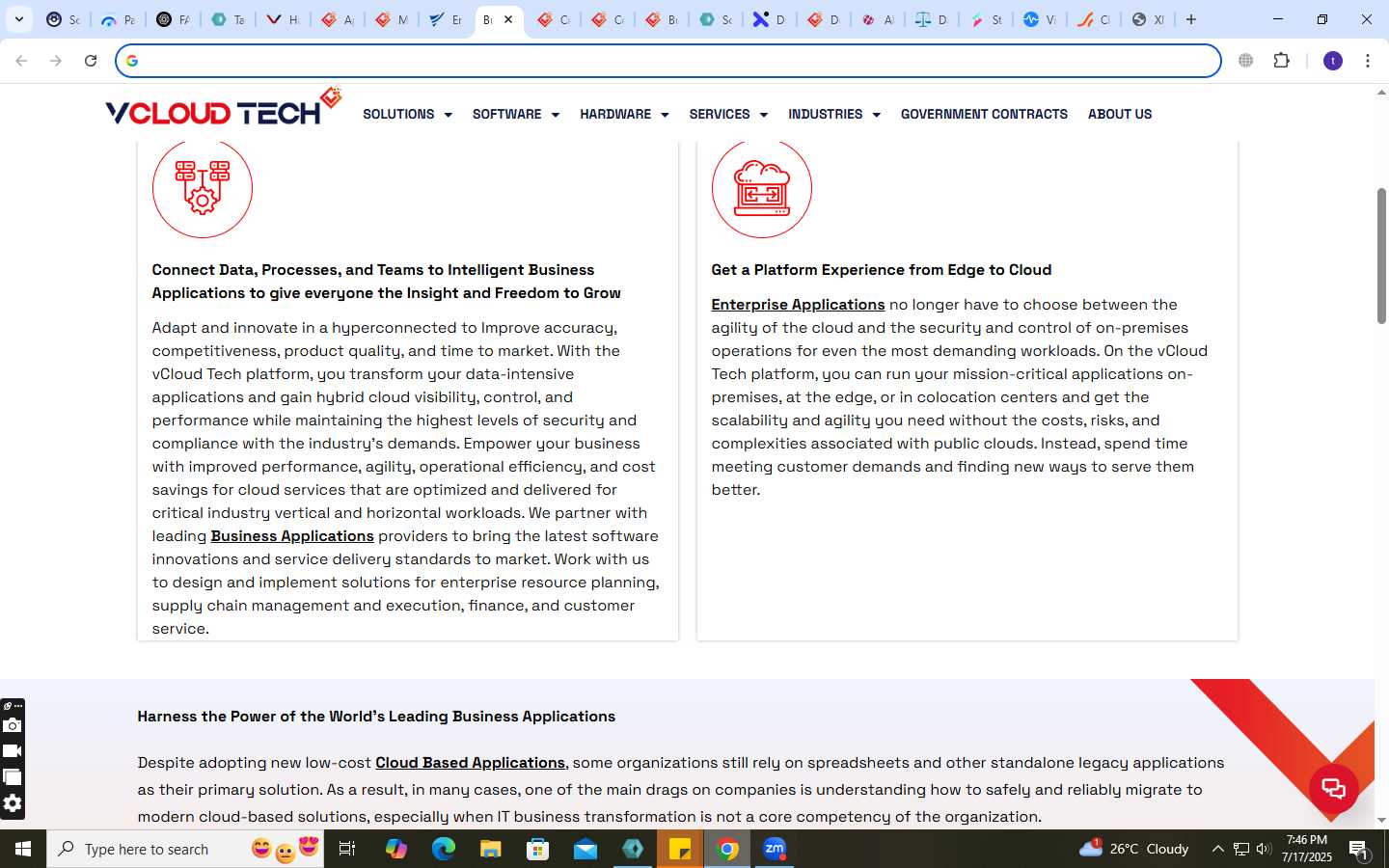1389x868 pixels.
Task: Click the Google Chrome taskbar icon
Action: point(727,849)
